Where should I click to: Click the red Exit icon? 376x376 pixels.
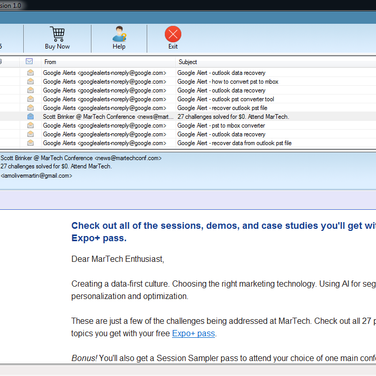pyautogui.click(x=173, y=34)
